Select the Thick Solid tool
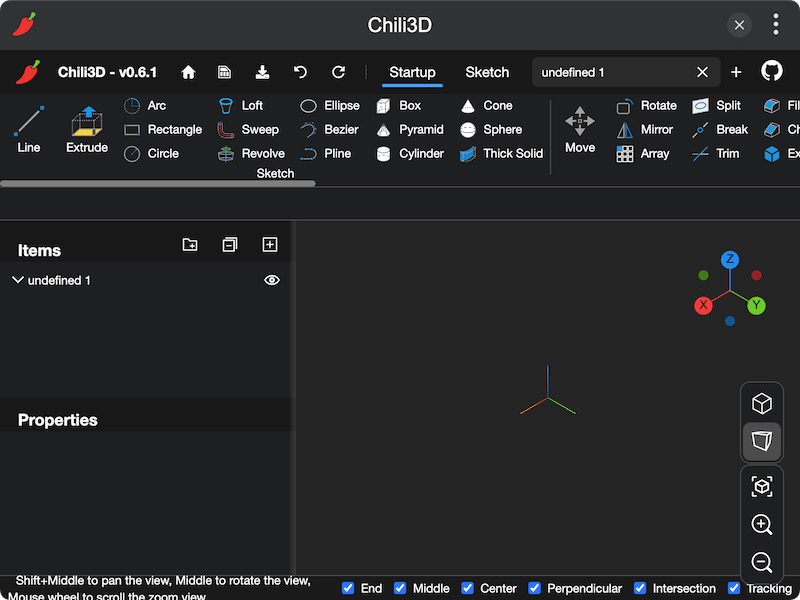The image size is (800, 600). 502,154
